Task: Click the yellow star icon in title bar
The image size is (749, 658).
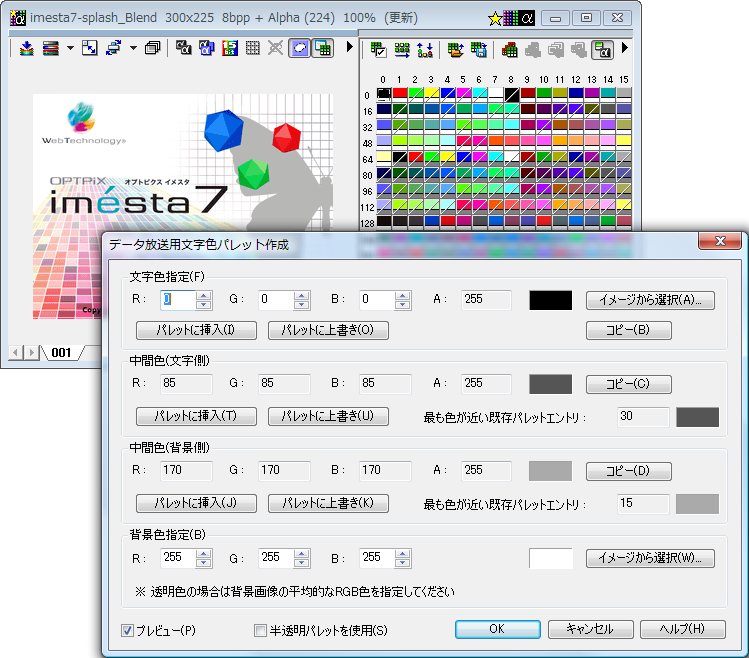Action: [x=495, y=19]
